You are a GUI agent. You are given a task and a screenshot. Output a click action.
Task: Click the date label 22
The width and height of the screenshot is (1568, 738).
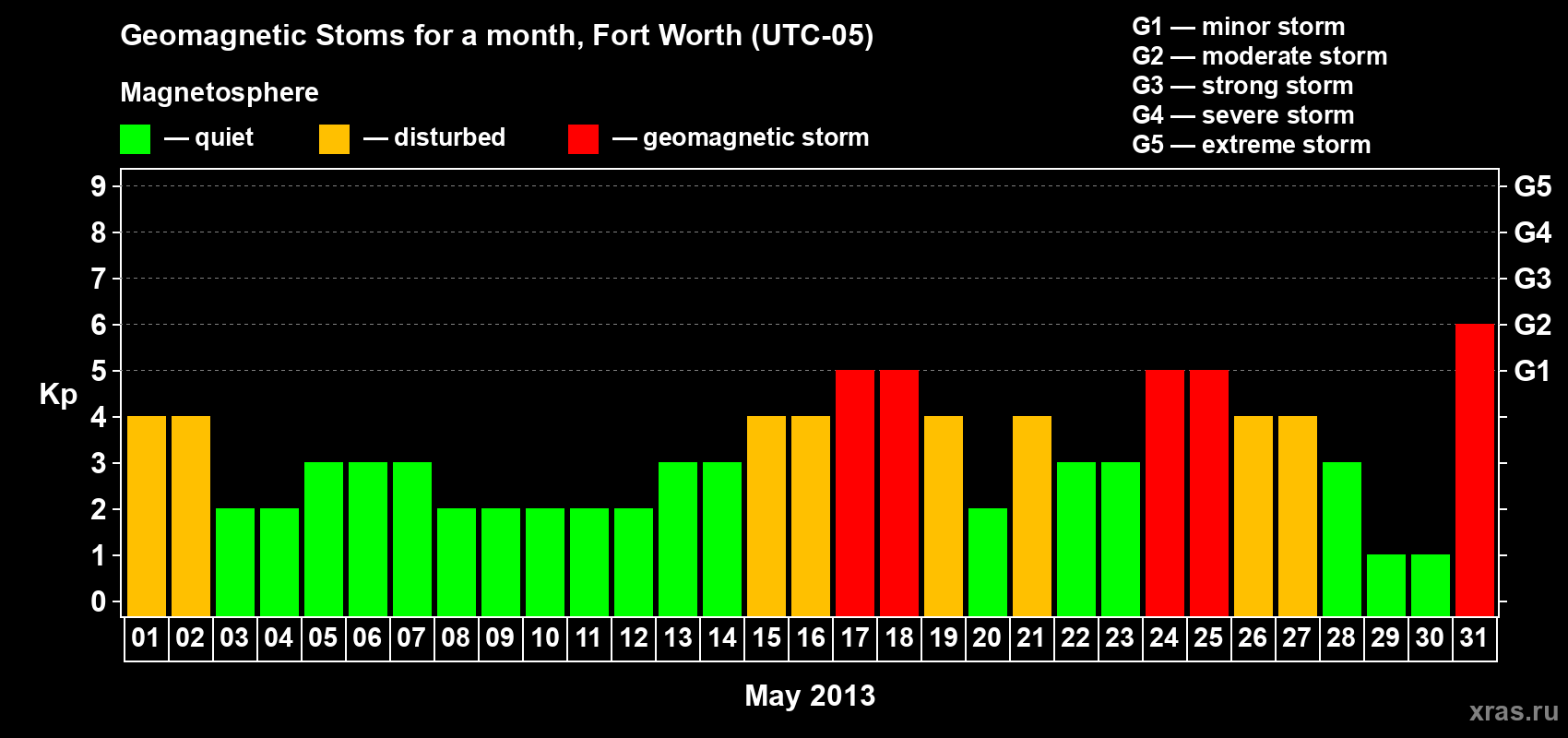click(1075, 638)
